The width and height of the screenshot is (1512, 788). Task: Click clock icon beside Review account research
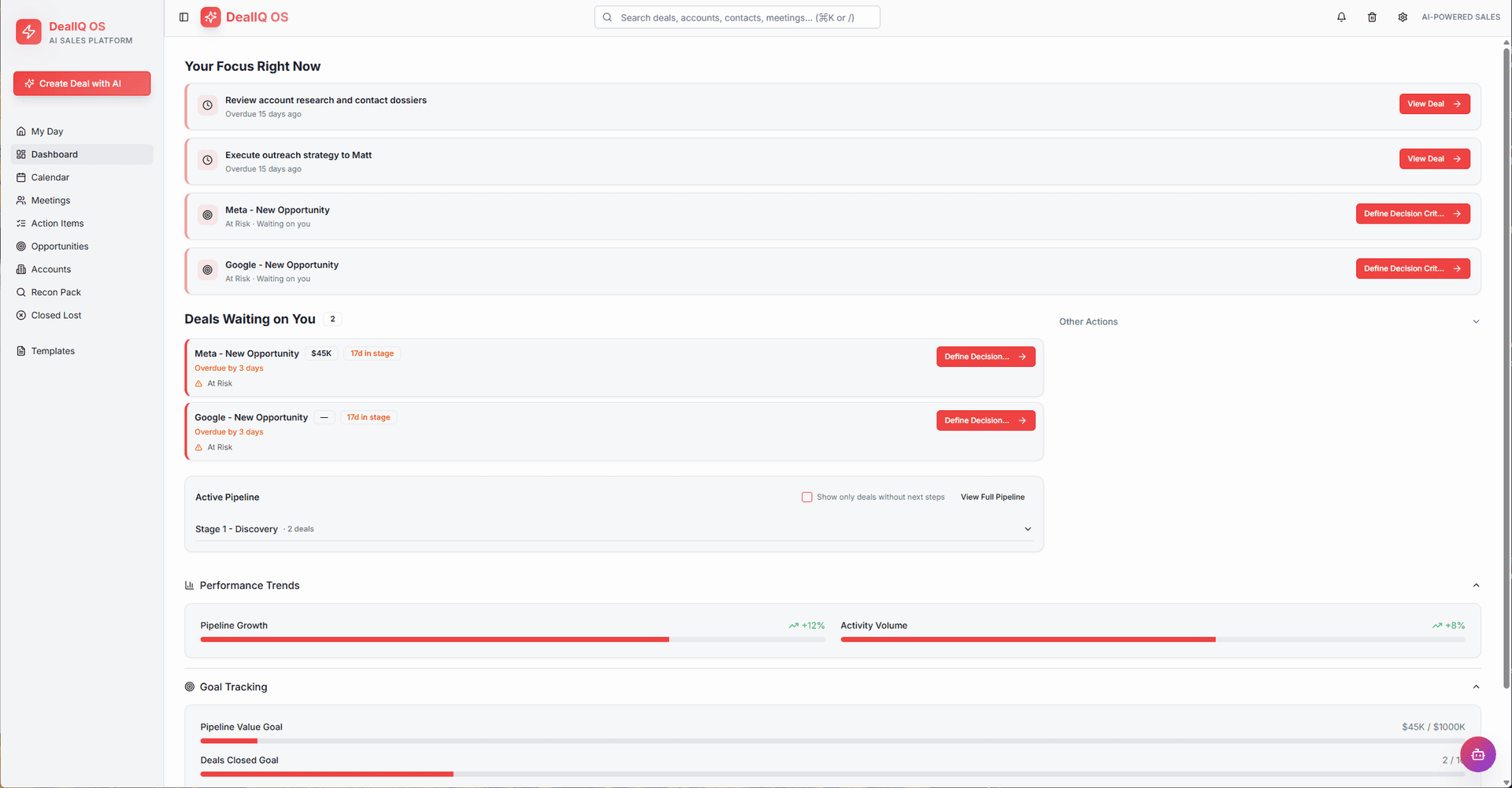tap(208, 105)
